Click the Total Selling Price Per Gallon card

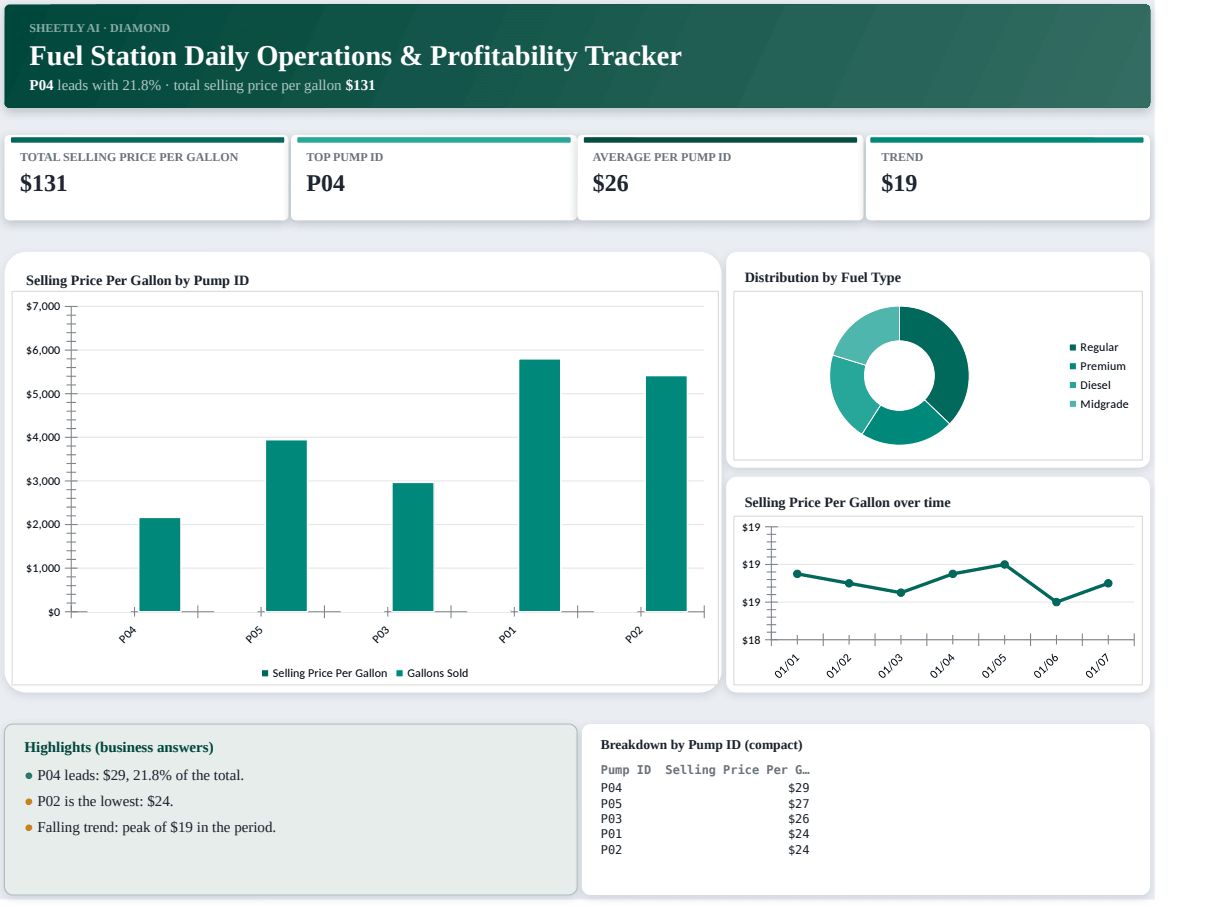click(x=147, y=178)
